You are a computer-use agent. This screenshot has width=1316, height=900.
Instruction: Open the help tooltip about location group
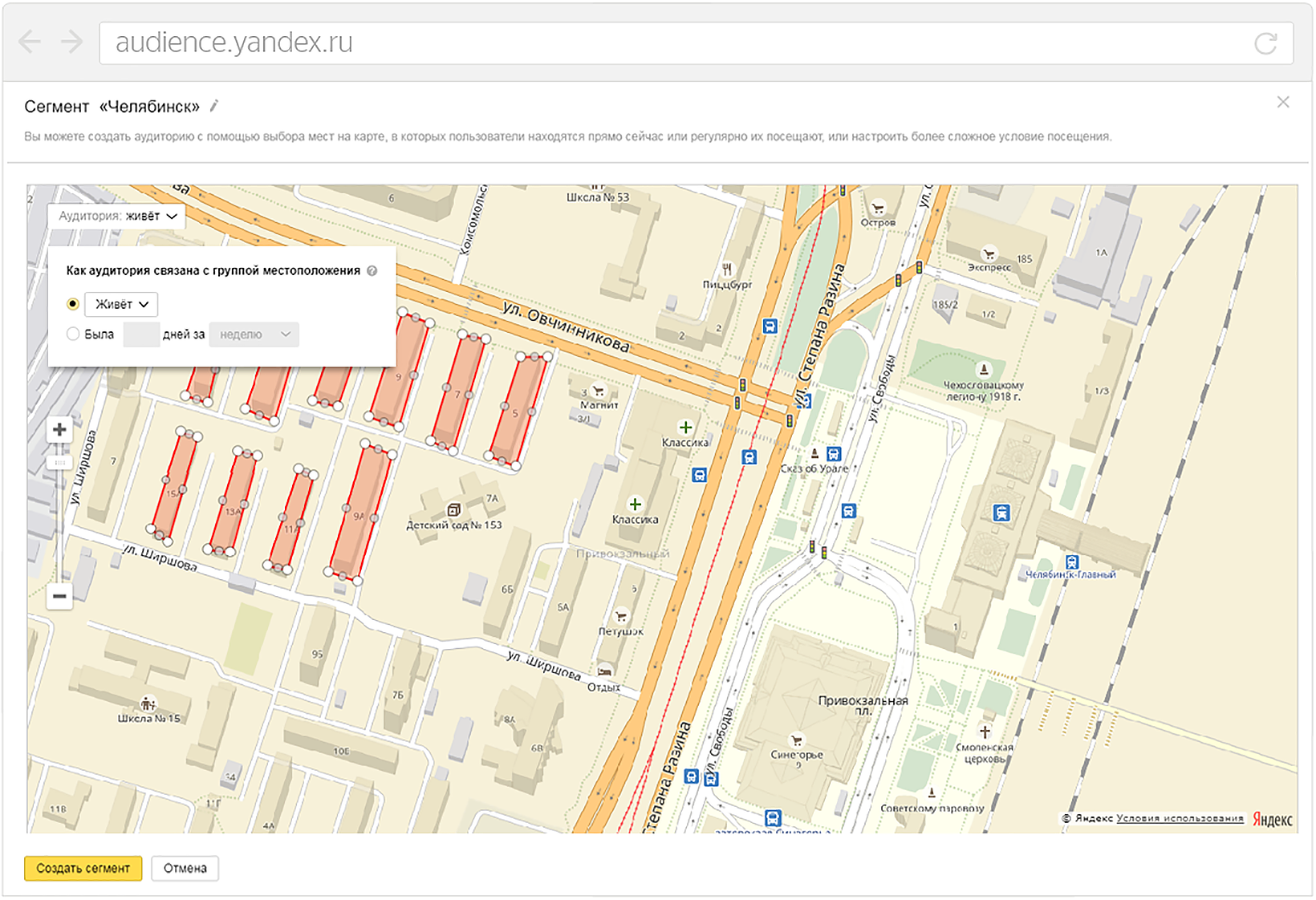click(372, 271)
